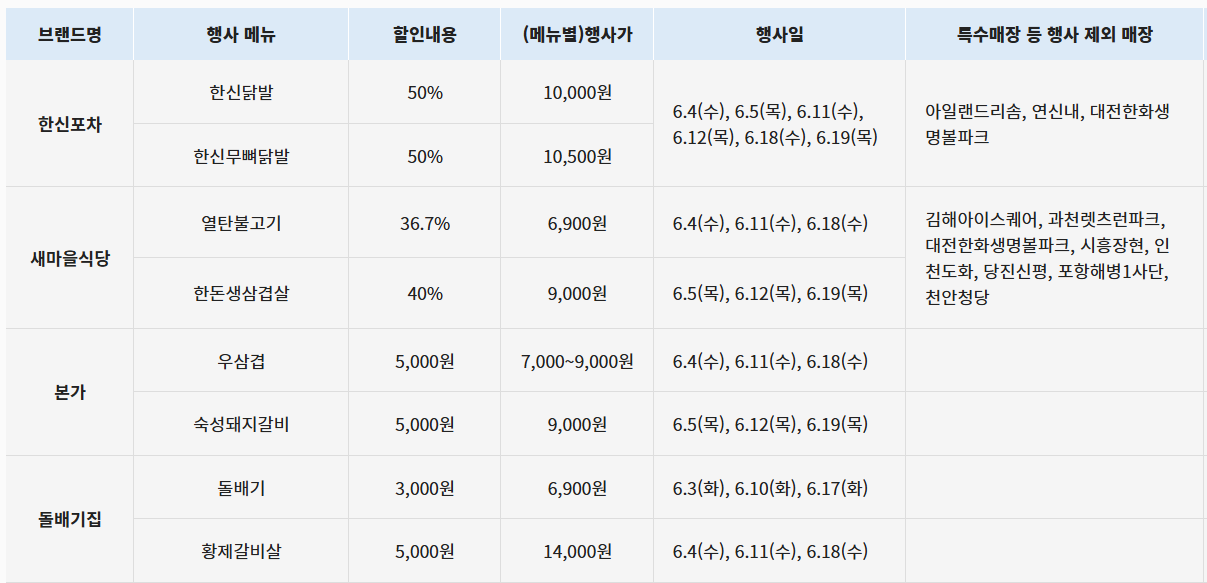Image resolution: width=1207 pixels, height=583 pixels.
Task: Click the 10,000원 price cell
Action: 577,92
